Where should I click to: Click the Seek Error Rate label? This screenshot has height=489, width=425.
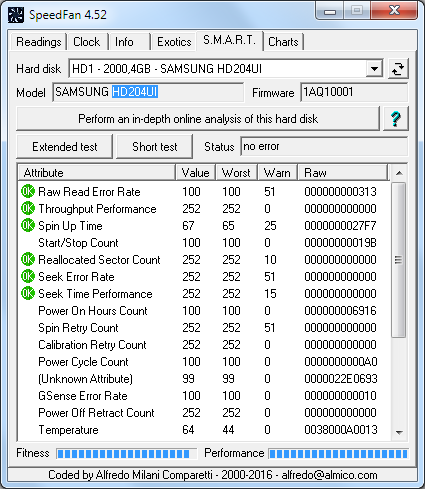[x=76, y=277]
